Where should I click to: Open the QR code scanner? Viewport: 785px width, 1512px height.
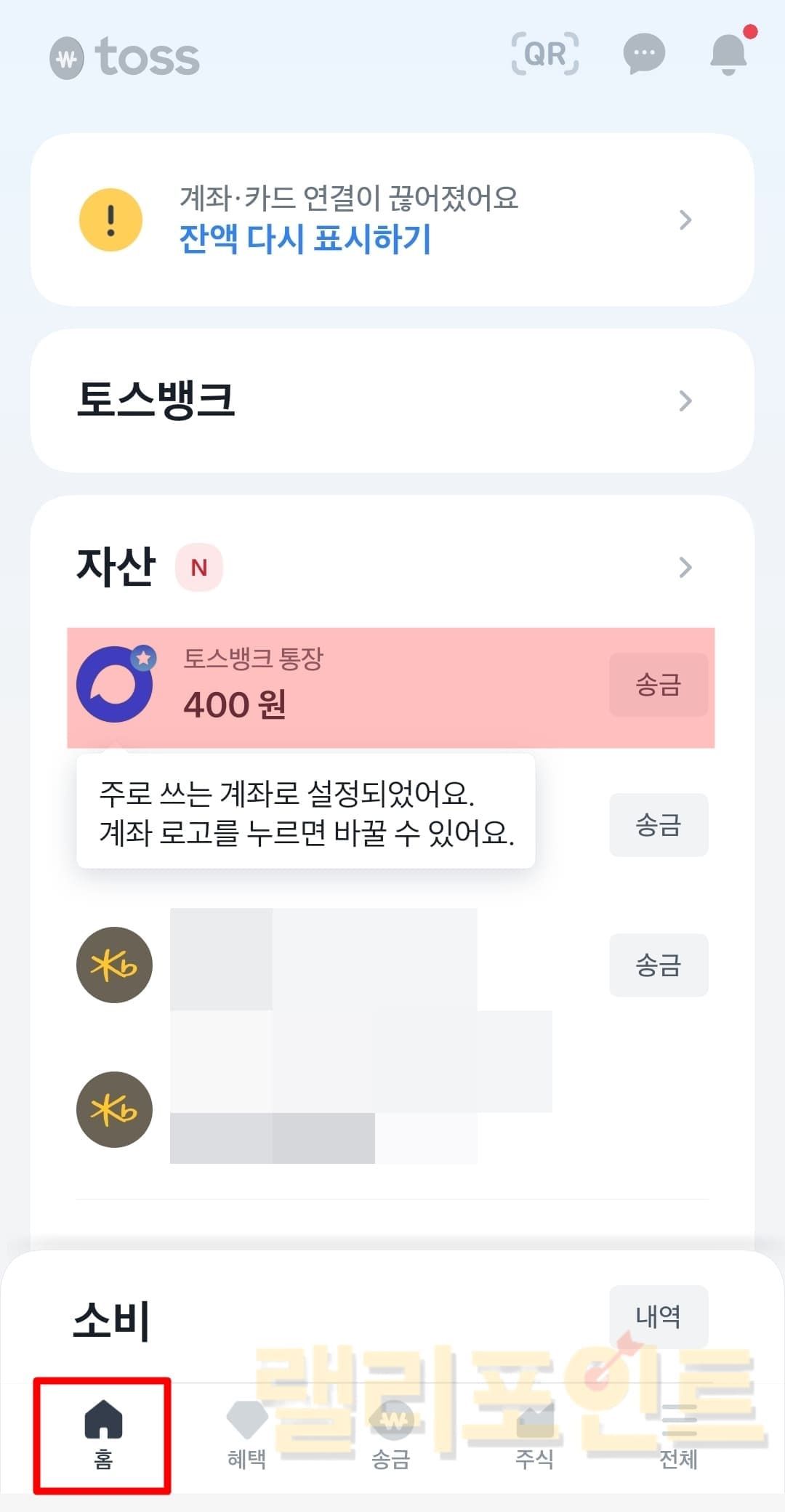tap(545, 54)
